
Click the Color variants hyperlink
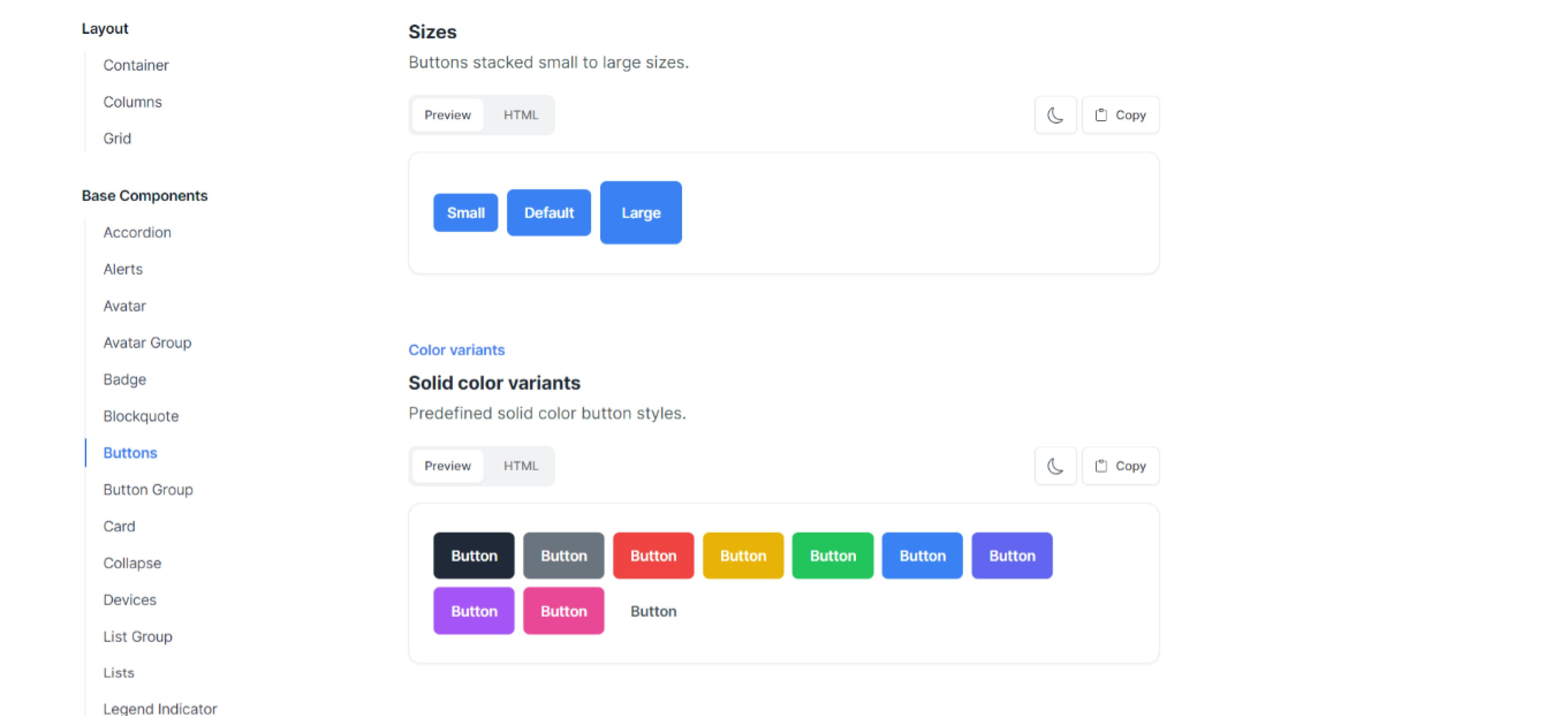456,350
